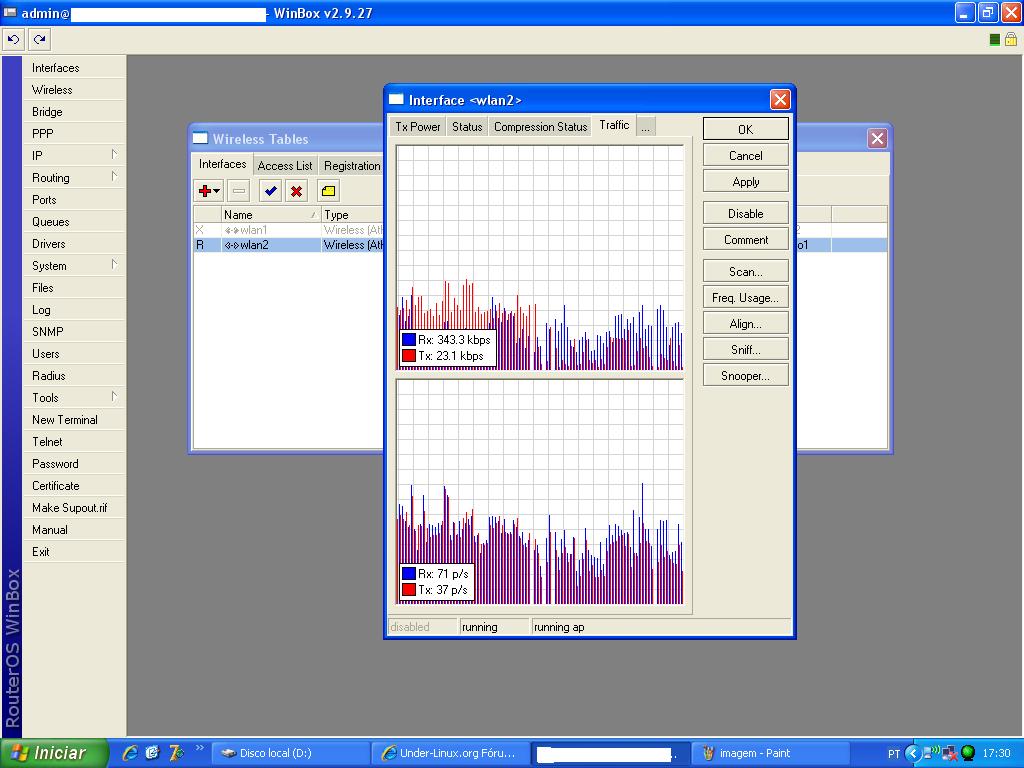Enable interface with blue checkmark button
This screenshot has height=768, width=1024.
(x=270, y=191)
